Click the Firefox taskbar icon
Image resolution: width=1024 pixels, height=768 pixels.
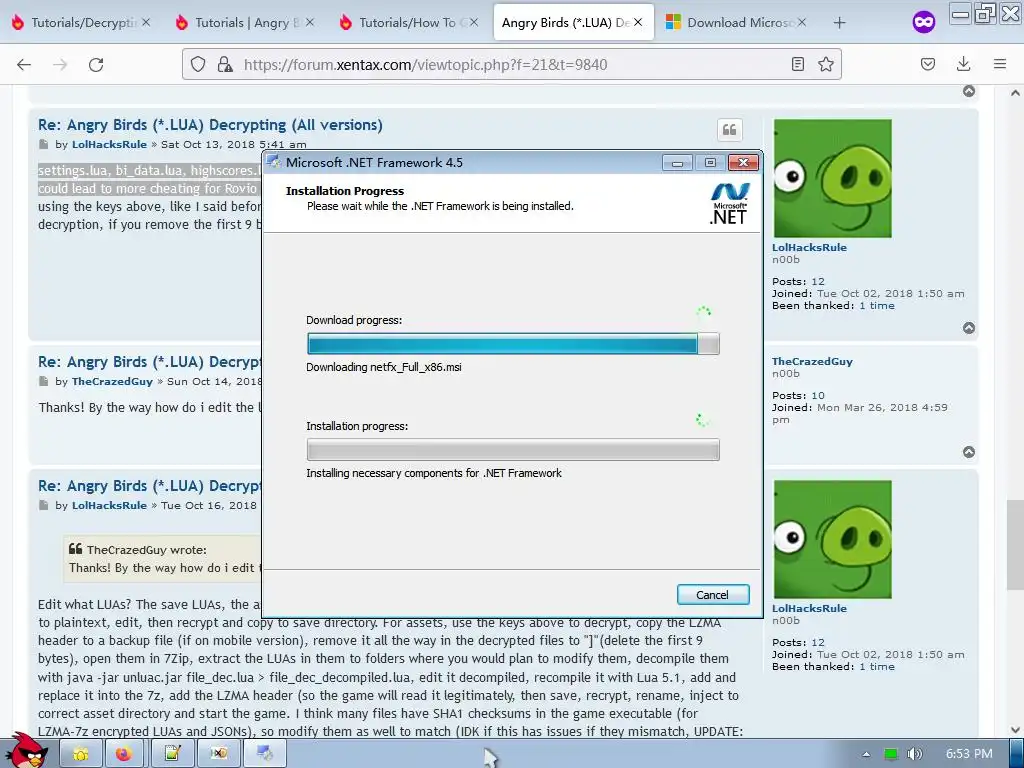tap(123, 754)
